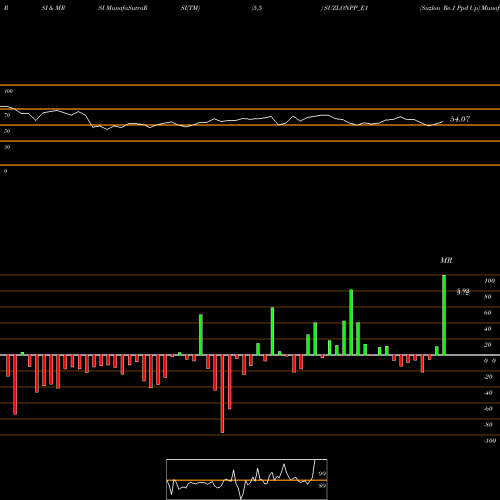Select the SUZLONPP_E1 symbol text

[x=346, y=8]
